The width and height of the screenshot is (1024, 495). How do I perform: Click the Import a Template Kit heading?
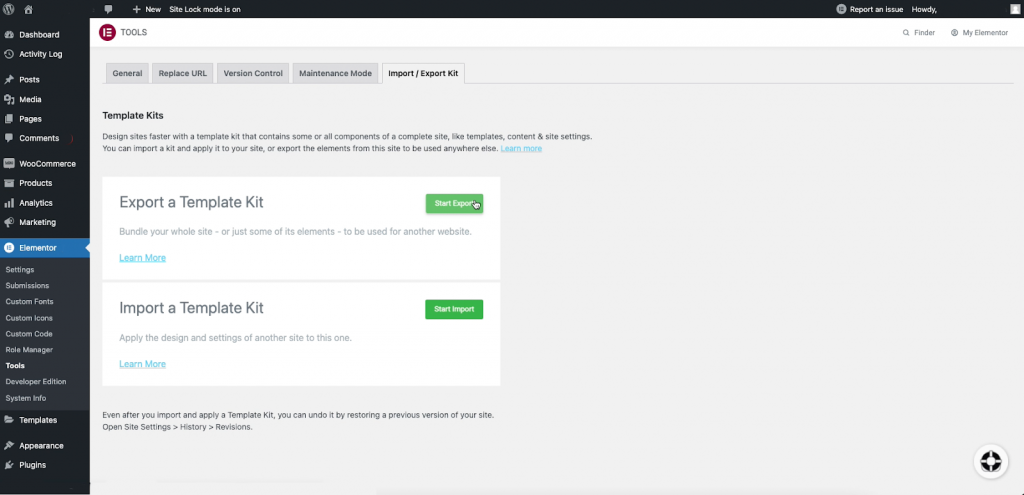(x=191, y=308)
